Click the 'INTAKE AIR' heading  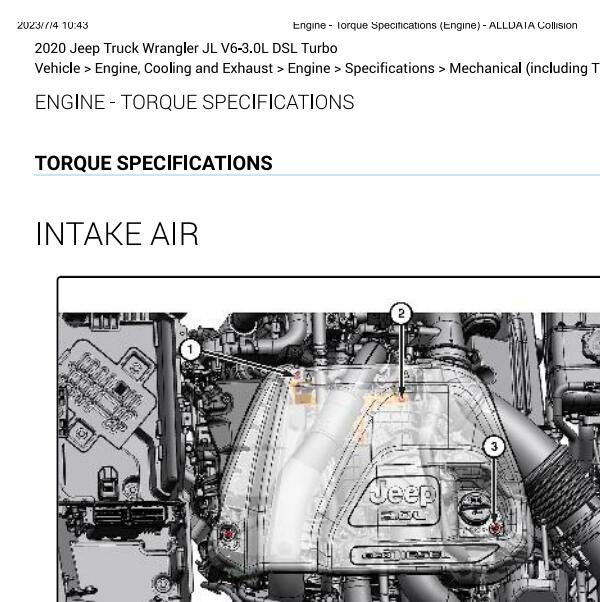tap(117, 234)
